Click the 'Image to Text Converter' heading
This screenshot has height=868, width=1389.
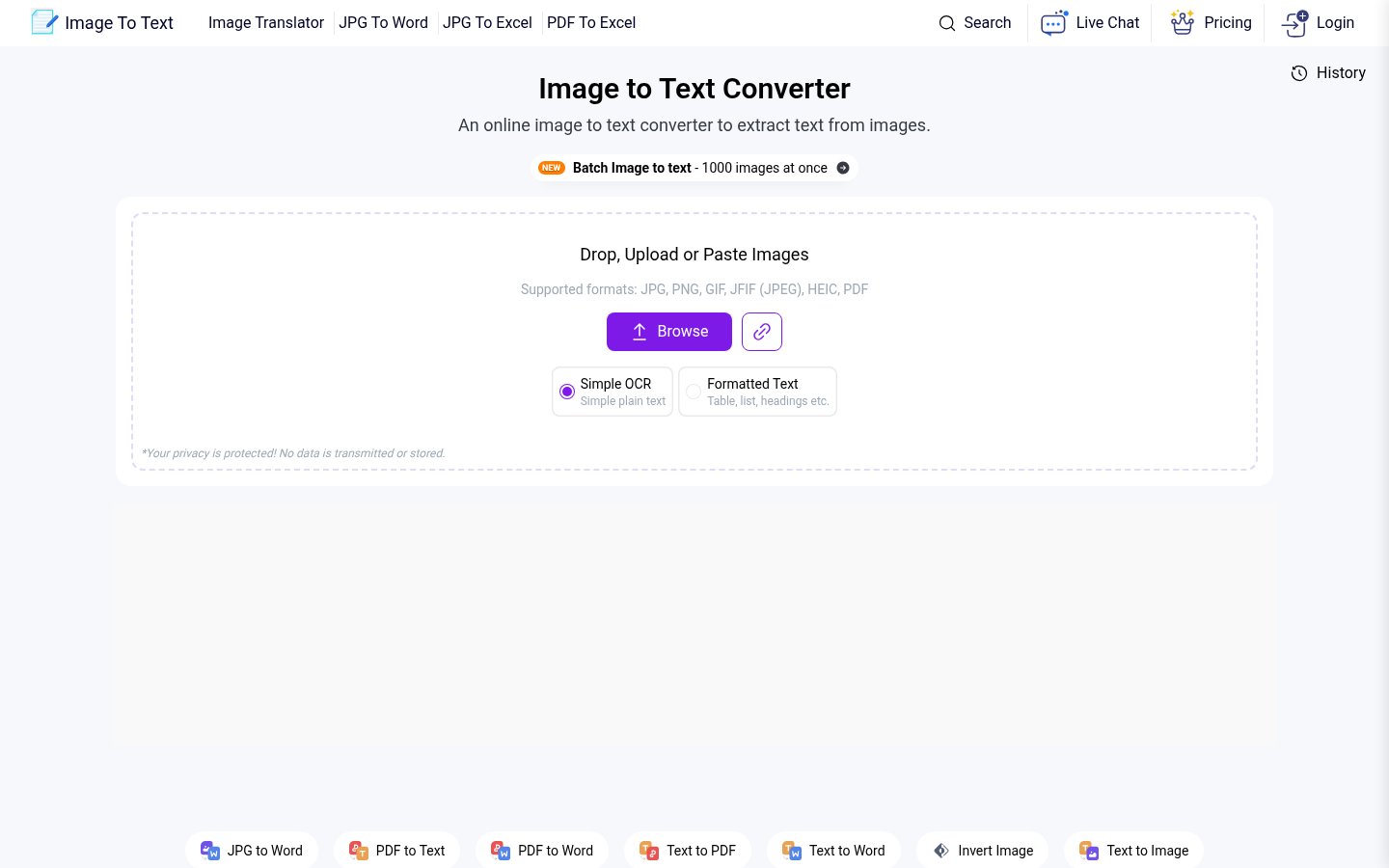point(694,89)
